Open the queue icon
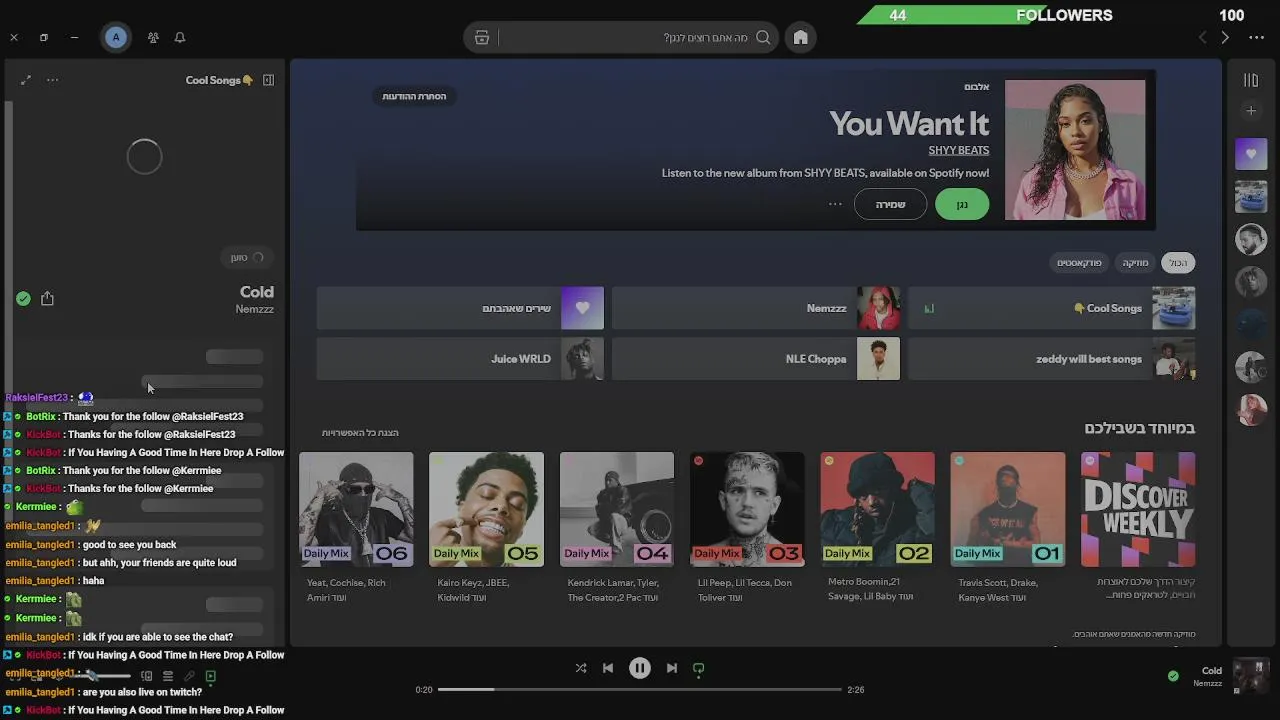This screenshot has width=1280, height=720. pyautogui.click(x=168, y=676)
